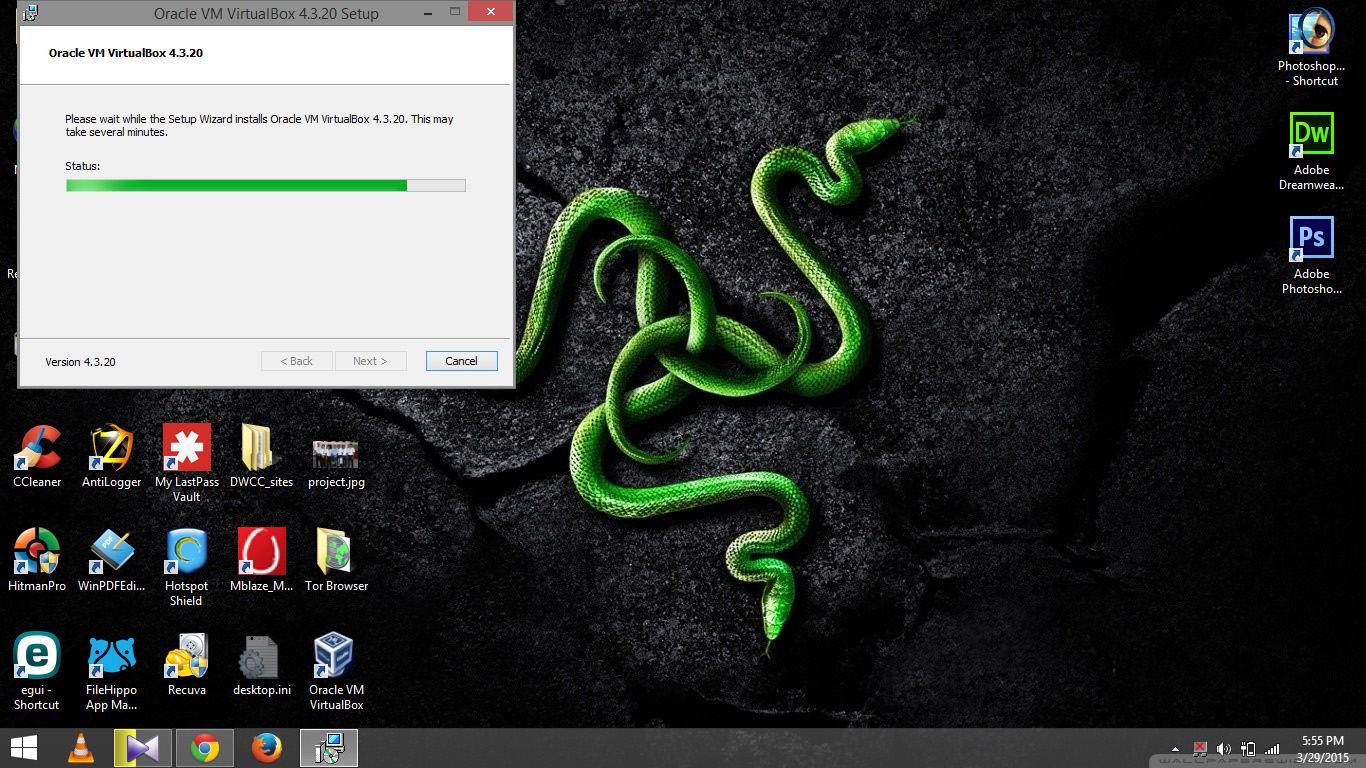
Task: Select the WinPDFEditor shortcut icon
Action: pos(112,560)
